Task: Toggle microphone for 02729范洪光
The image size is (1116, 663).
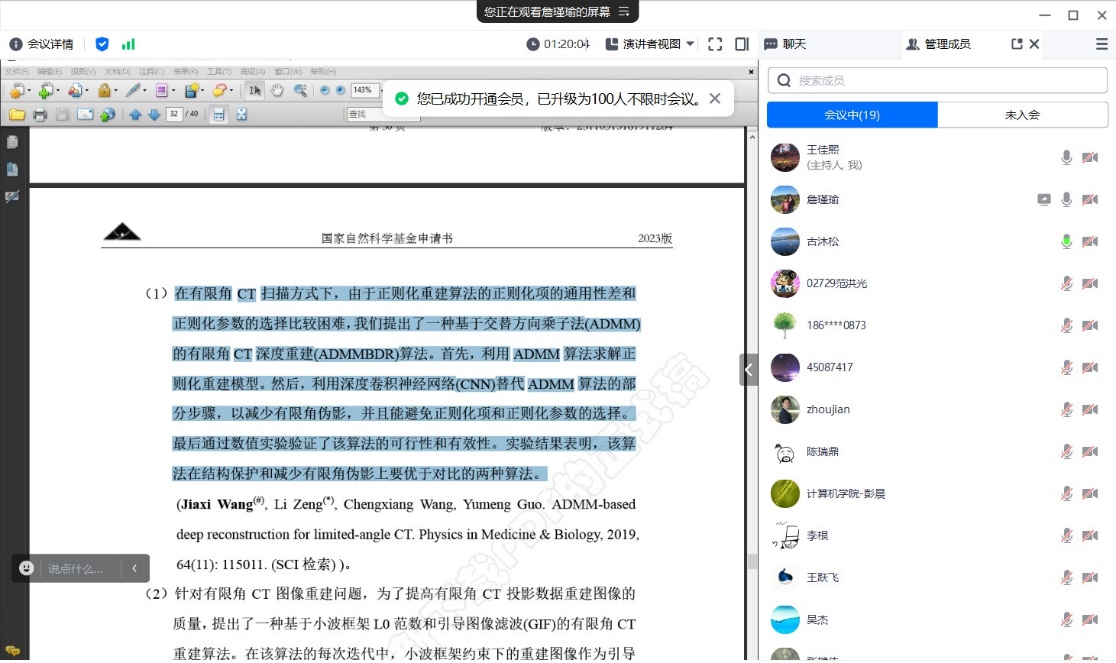Action: point(1067,283)
